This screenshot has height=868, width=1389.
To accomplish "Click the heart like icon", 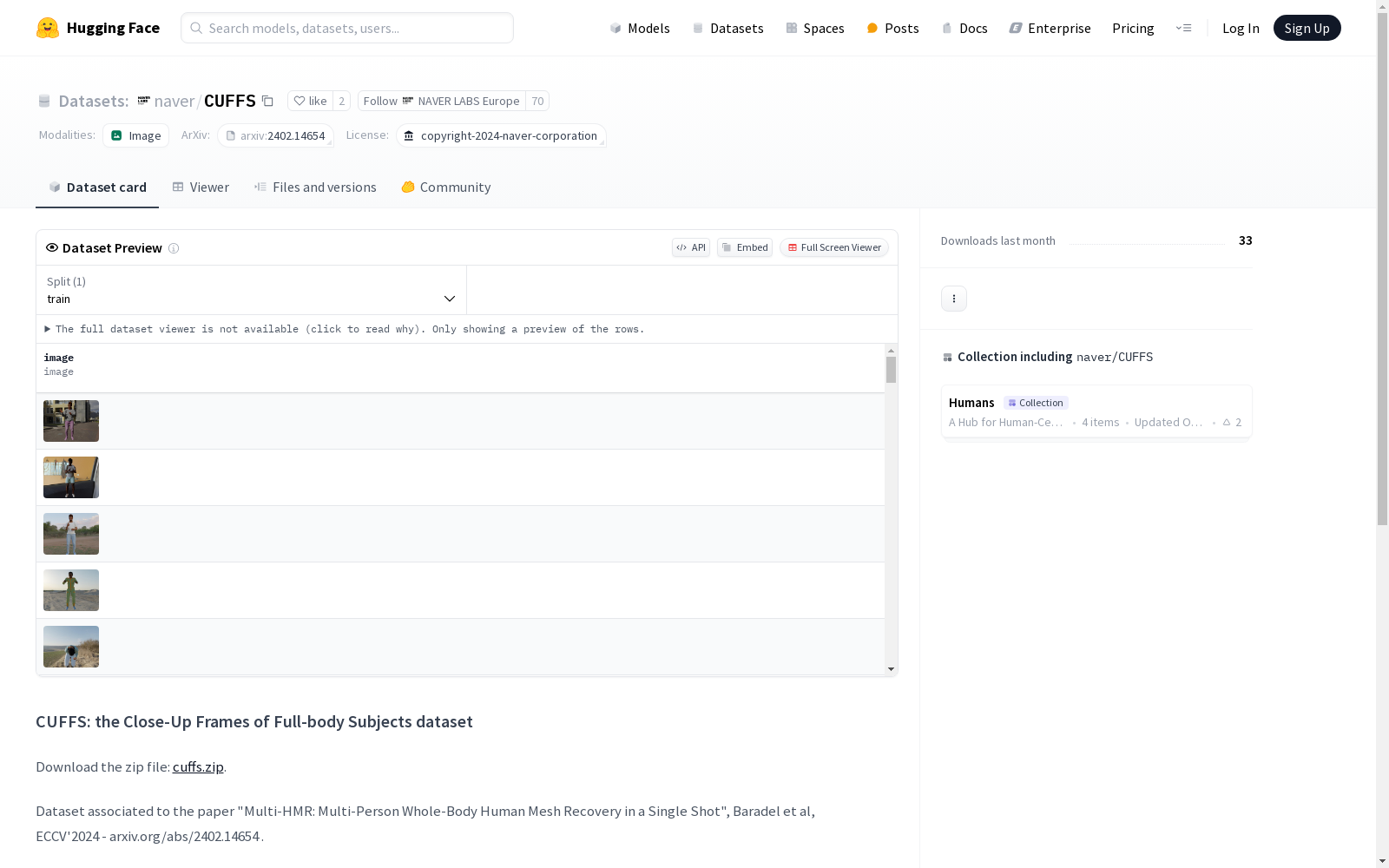I will click(x=300, y=101).
